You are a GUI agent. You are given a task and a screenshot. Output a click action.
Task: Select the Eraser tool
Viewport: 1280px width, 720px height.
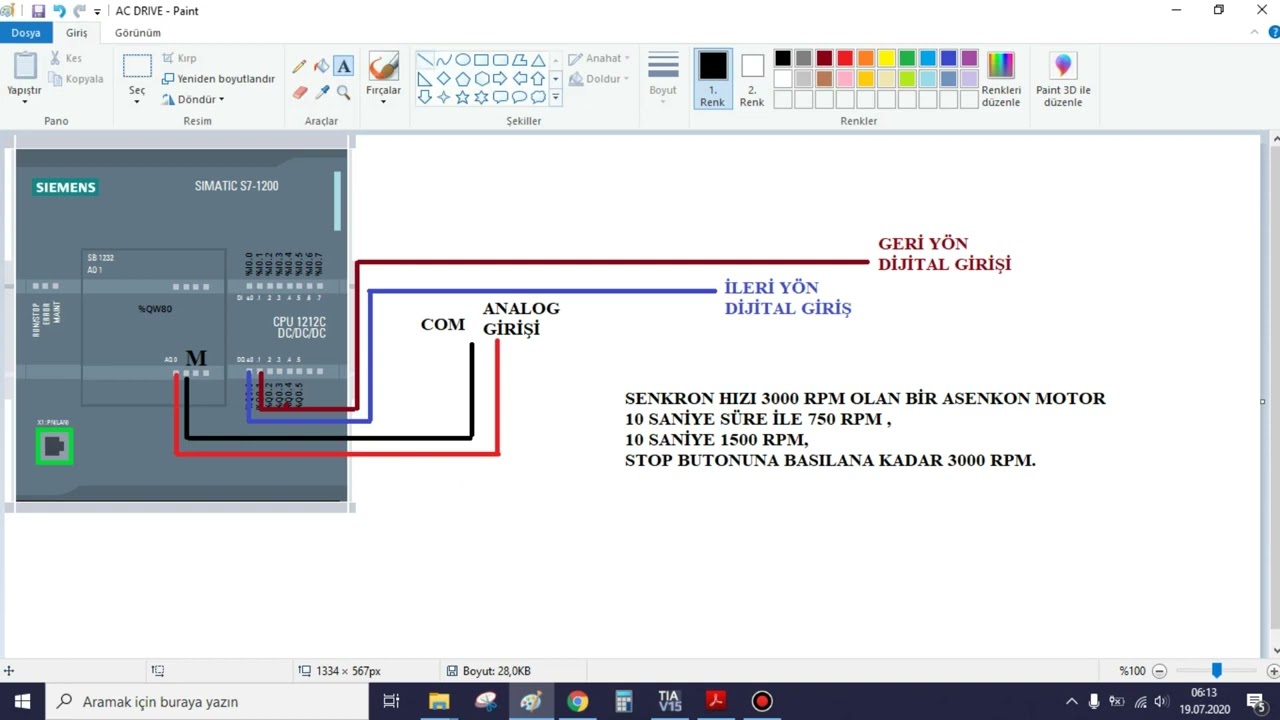tap(299, 92)
